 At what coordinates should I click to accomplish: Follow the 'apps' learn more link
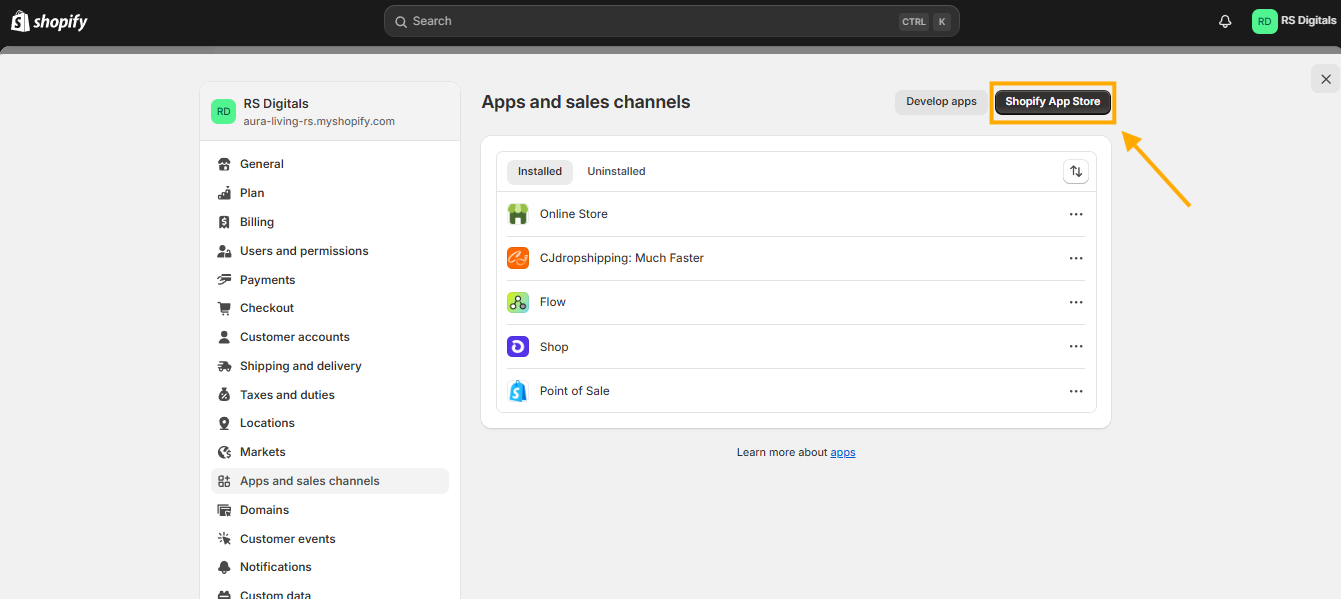[x=843, y=453]
